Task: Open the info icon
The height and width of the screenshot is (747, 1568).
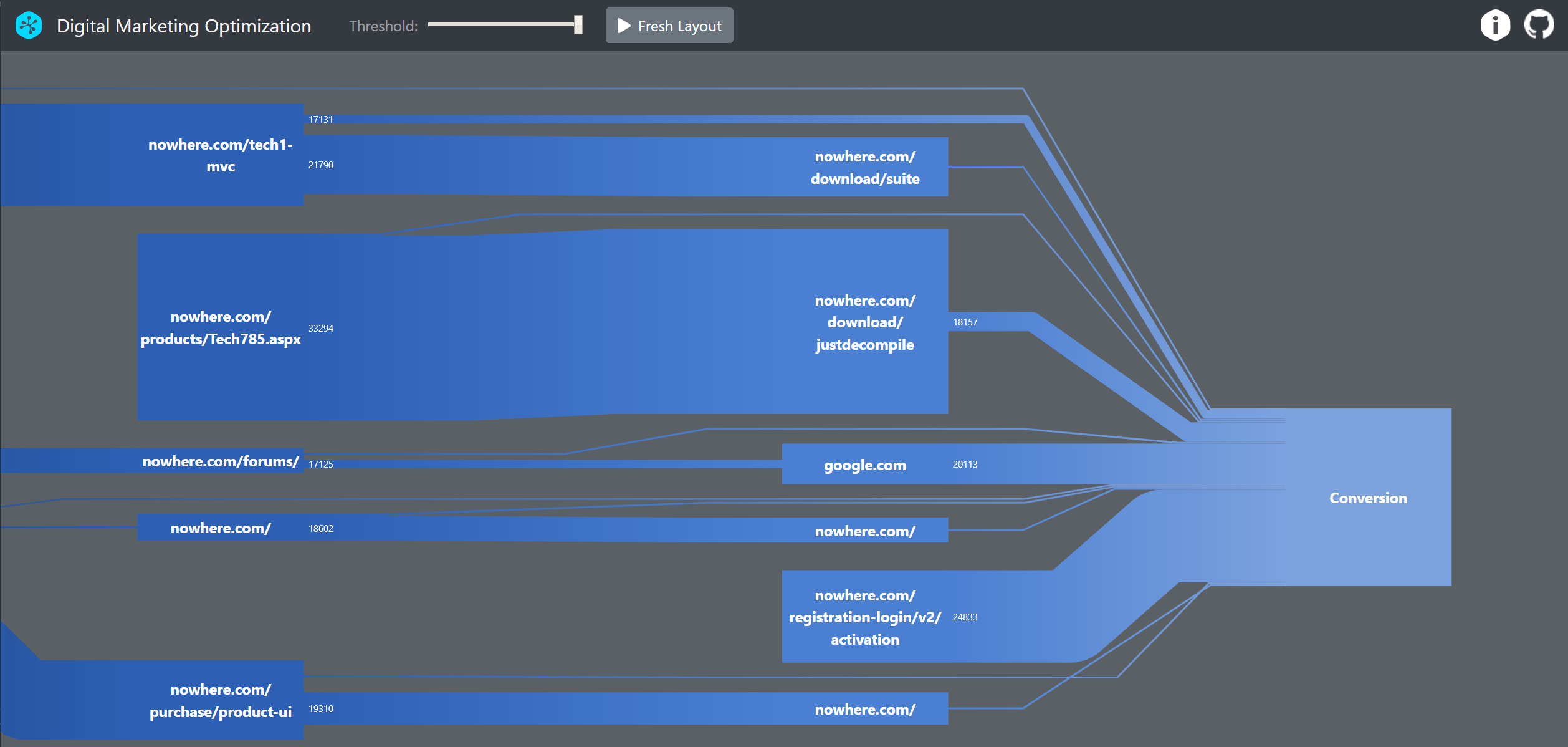Action: click(1494, 26)
